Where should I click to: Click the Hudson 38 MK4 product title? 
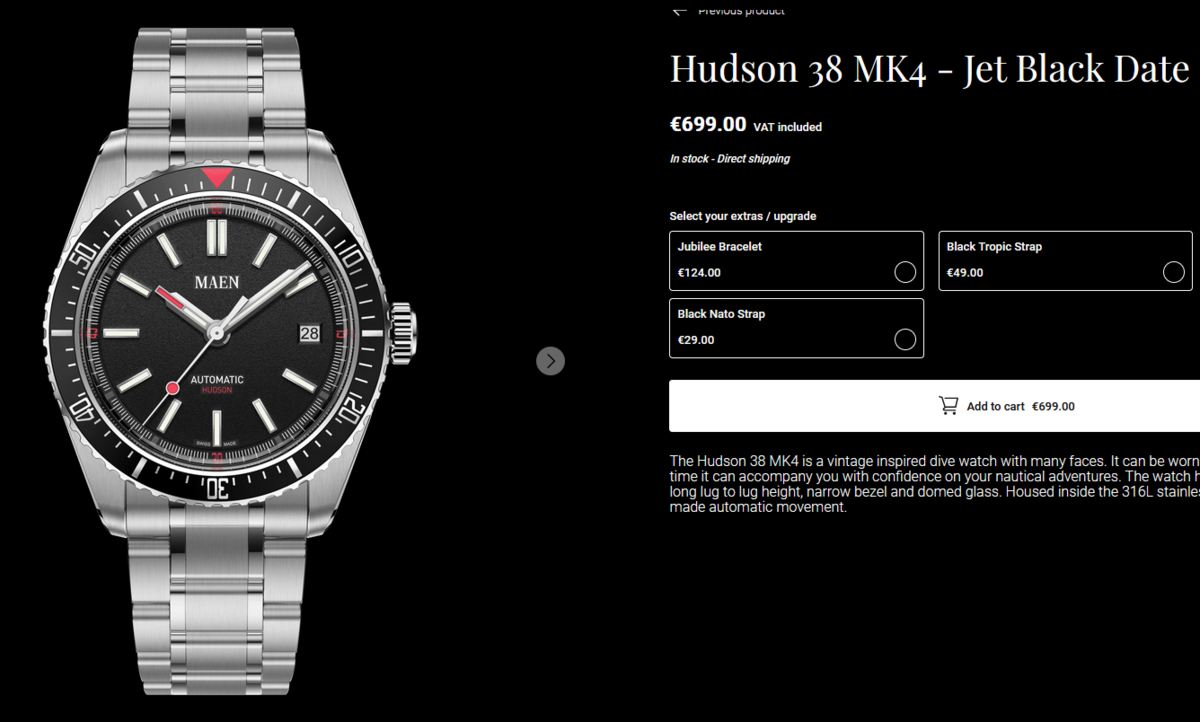point(929,69)
